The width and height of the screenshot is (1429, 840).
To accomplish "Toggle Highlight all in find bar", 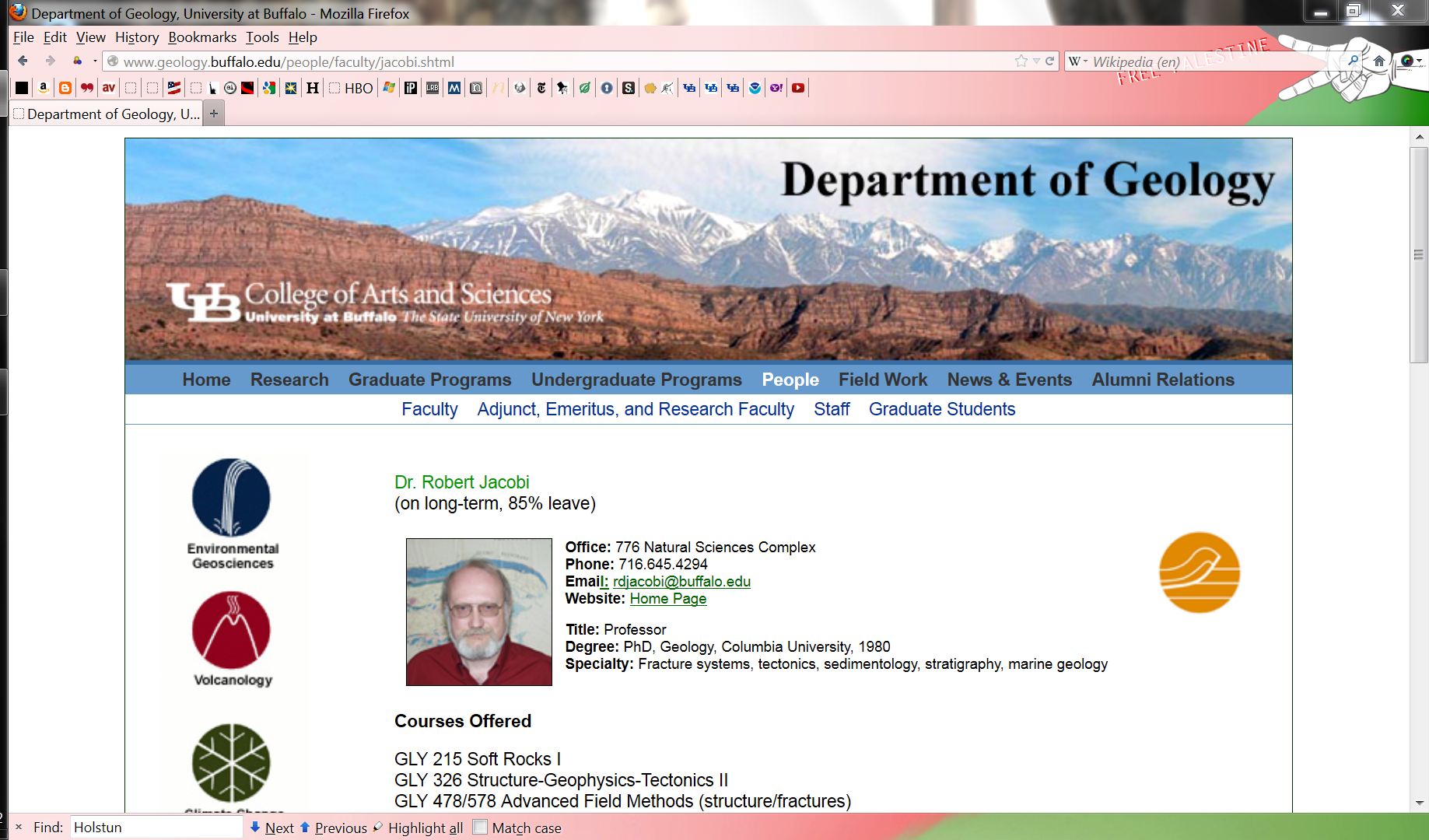I will 425,828.
